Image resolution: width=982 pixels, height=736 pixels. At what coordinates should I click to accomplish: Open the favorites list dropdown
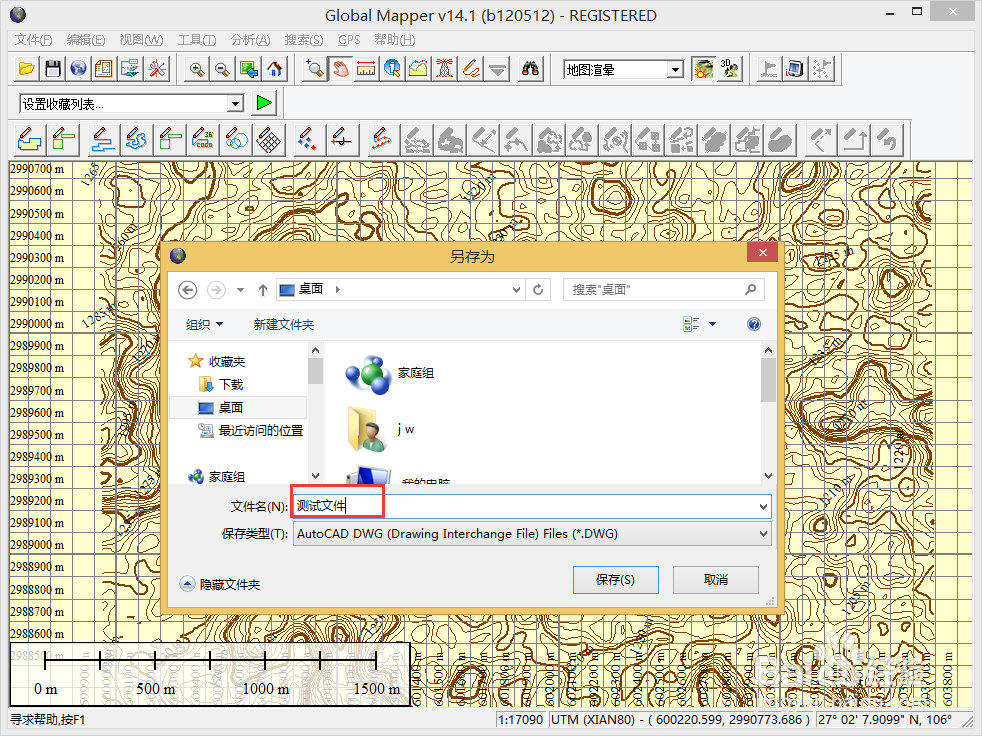click(235, 103)
